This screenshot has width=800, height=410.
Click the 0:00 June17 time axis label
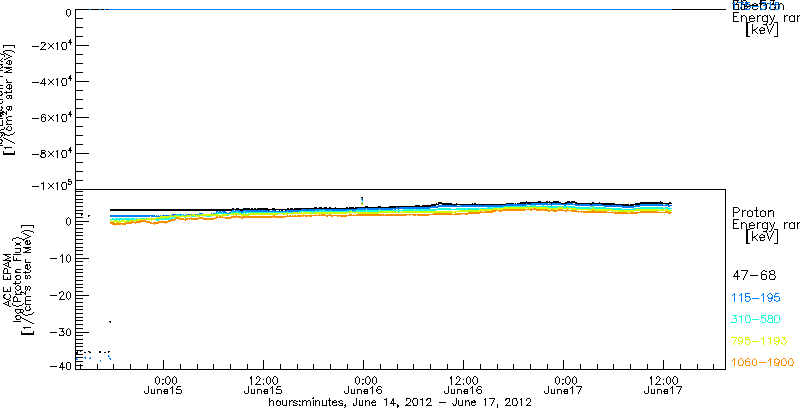coord(564,385)
